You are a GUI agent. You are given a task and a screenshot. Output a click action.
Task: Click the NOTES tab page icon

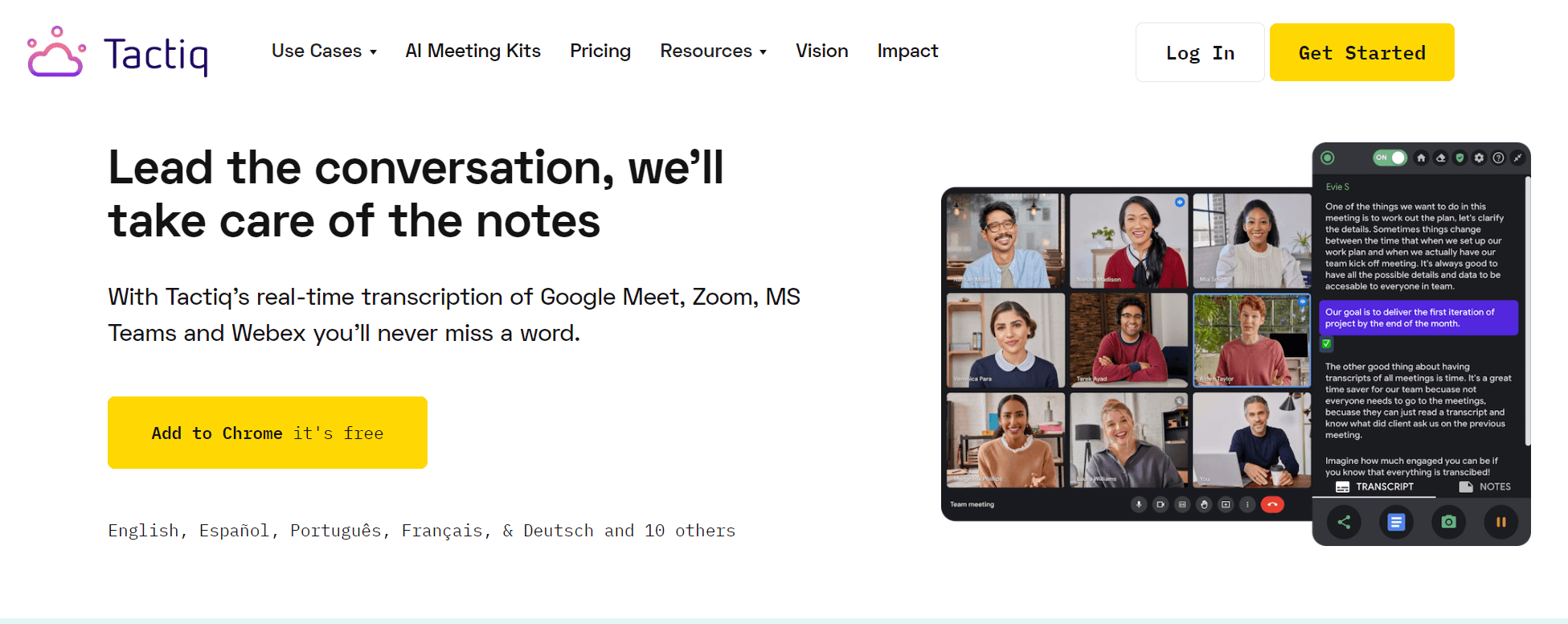tap(1466, 486)
